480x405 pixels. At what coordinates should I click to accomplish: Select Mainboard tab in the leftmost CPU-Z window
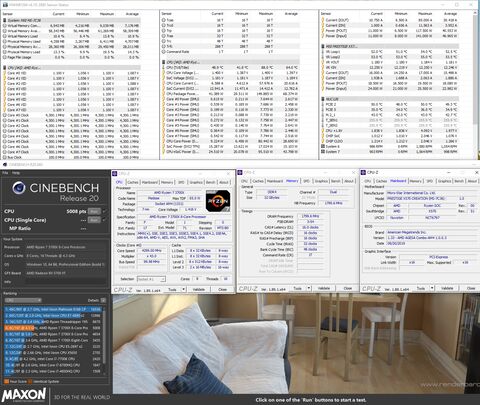[x=150, y=182]
